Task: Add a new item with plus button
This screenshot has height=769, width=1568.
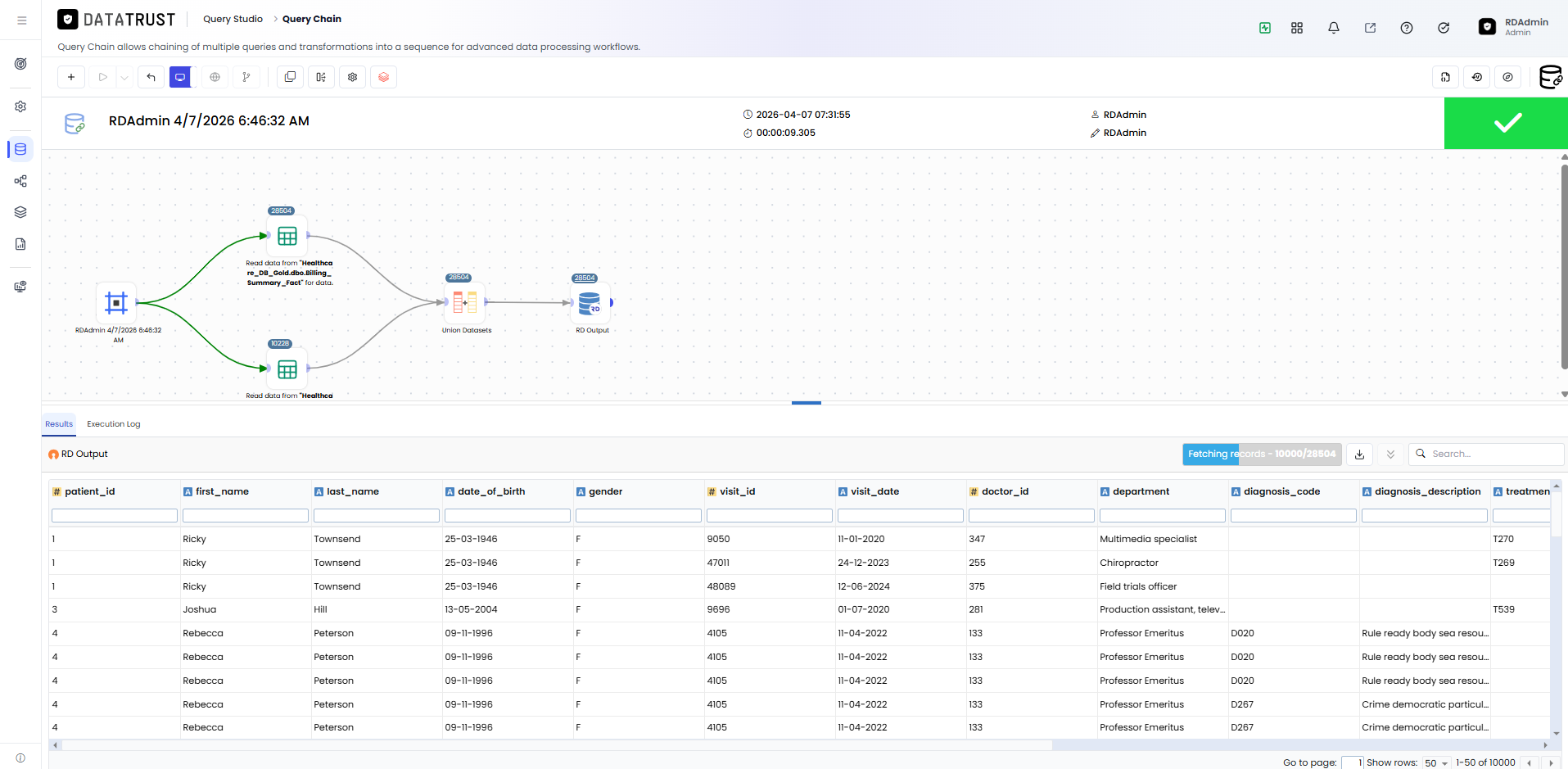Action: [71, 77]
